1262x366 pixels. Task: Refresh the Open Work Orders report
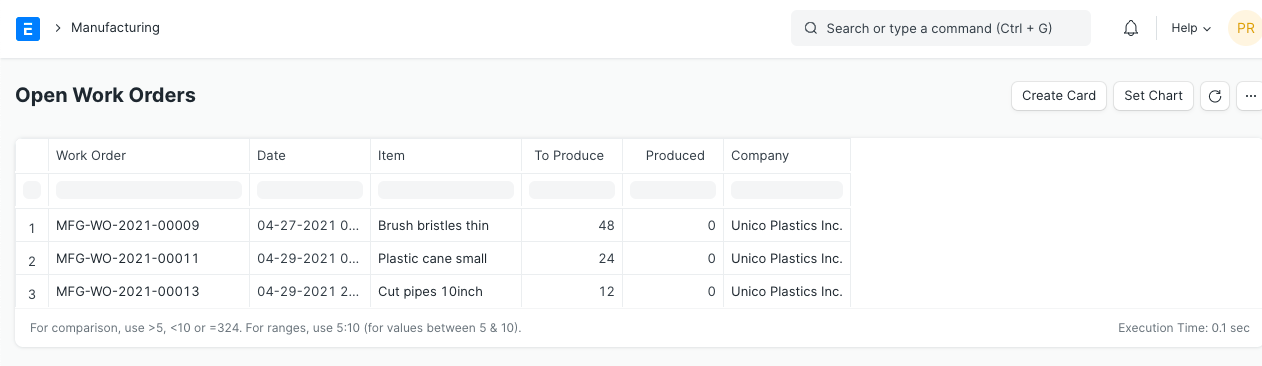[x=1215, y=96]
